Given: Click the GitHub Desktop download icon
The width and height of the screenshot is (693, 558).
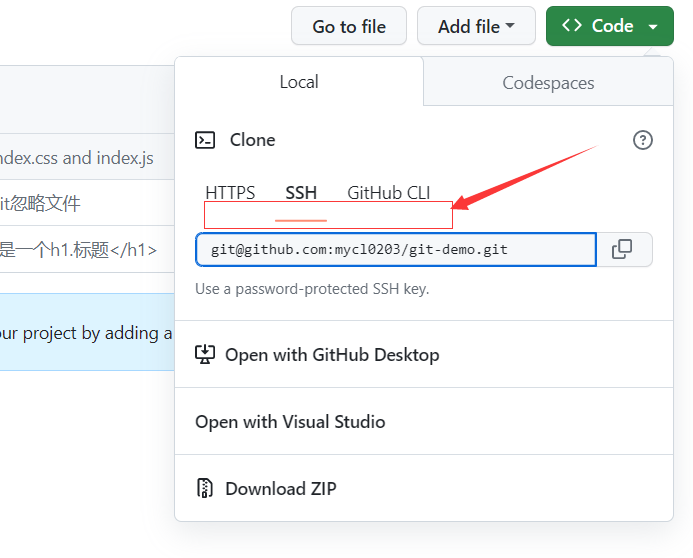Looking at the screenshot, I should [205, 354].
